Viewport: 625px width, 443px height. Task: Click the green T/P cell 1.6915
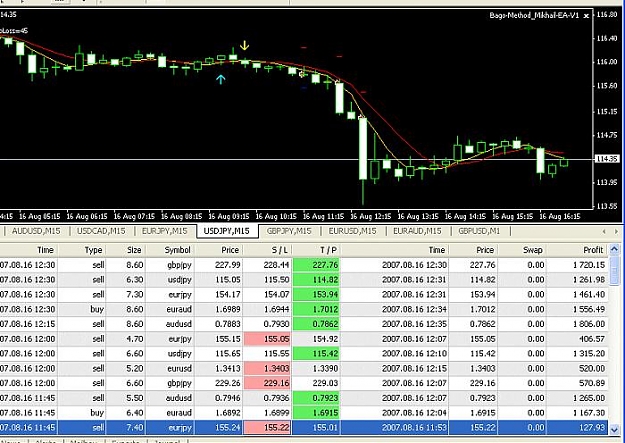[316, 413]
